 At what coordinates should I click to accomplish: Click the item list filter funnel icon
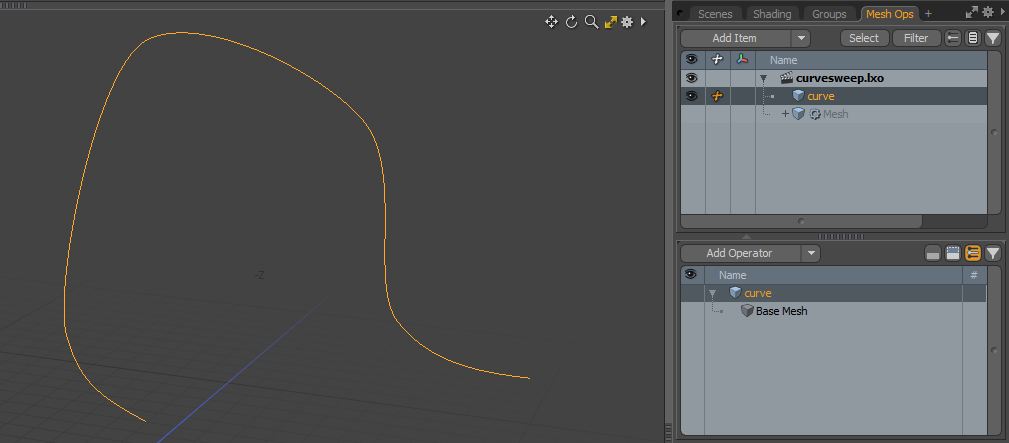[x=992, y=38]
